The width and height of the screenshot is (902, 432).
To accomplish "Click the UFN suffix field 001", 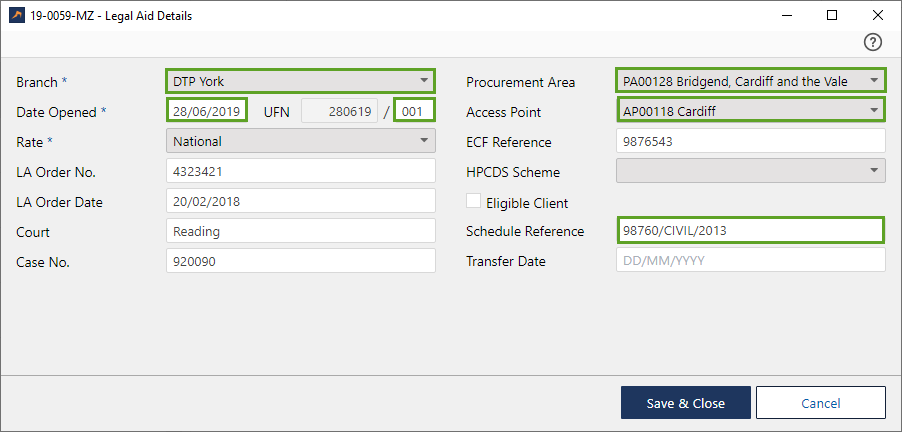I will (x=414, y=111).
